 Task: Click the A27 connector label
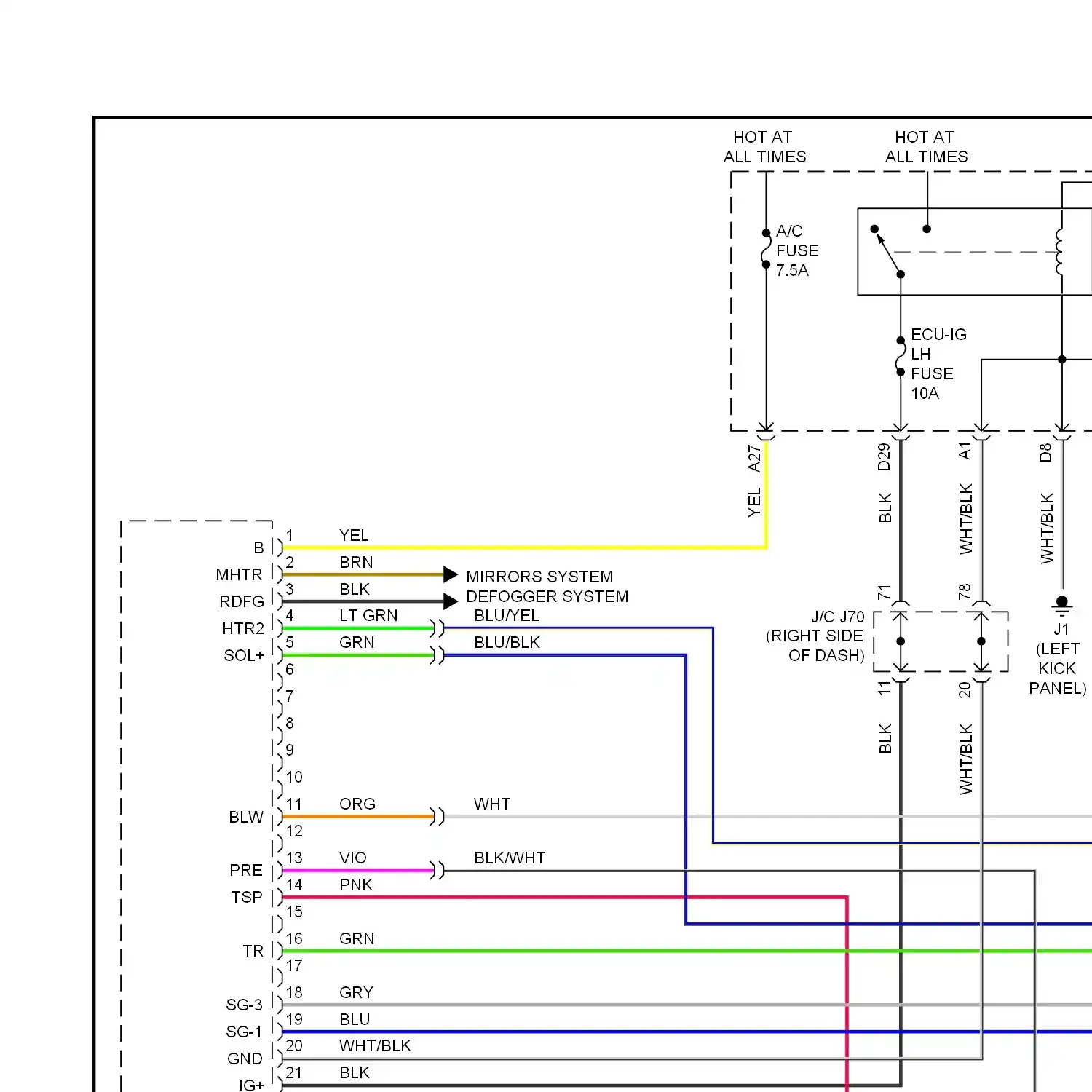(x=754, y=459)
